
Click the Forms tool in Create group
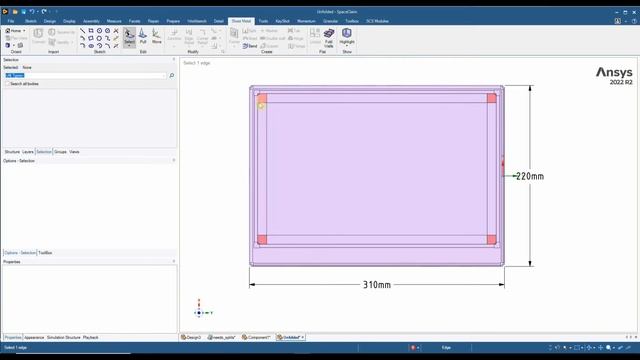234,37
